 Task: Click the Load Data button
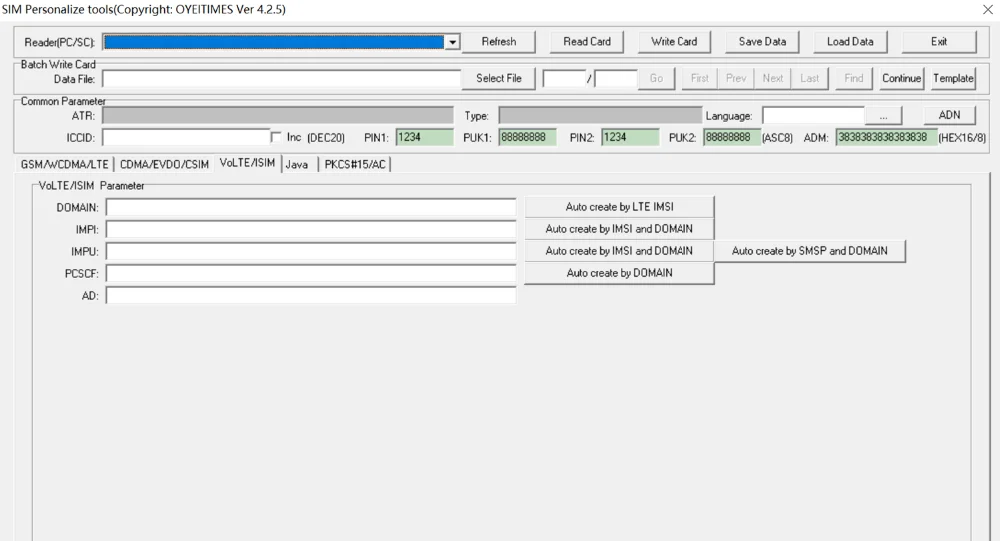[850, 41]
